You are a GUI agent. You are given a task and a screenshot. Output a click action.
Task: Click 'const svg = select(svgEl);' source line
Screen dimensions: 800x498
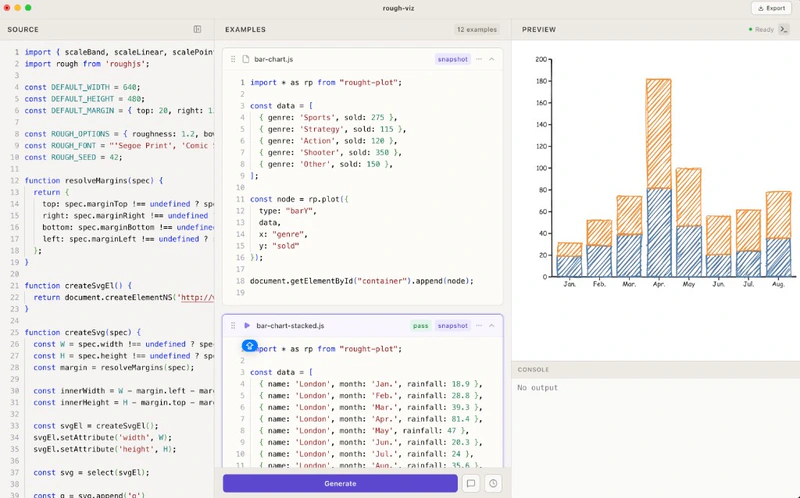click(91, 472)
